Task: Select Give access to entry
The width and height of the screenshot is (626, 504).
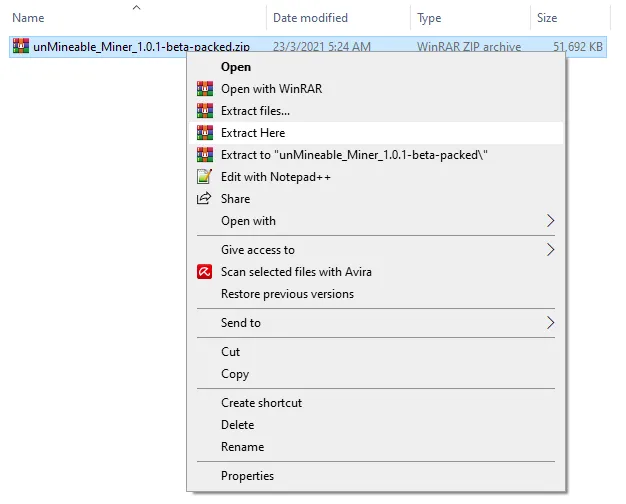Action: [x=376, y=250]
